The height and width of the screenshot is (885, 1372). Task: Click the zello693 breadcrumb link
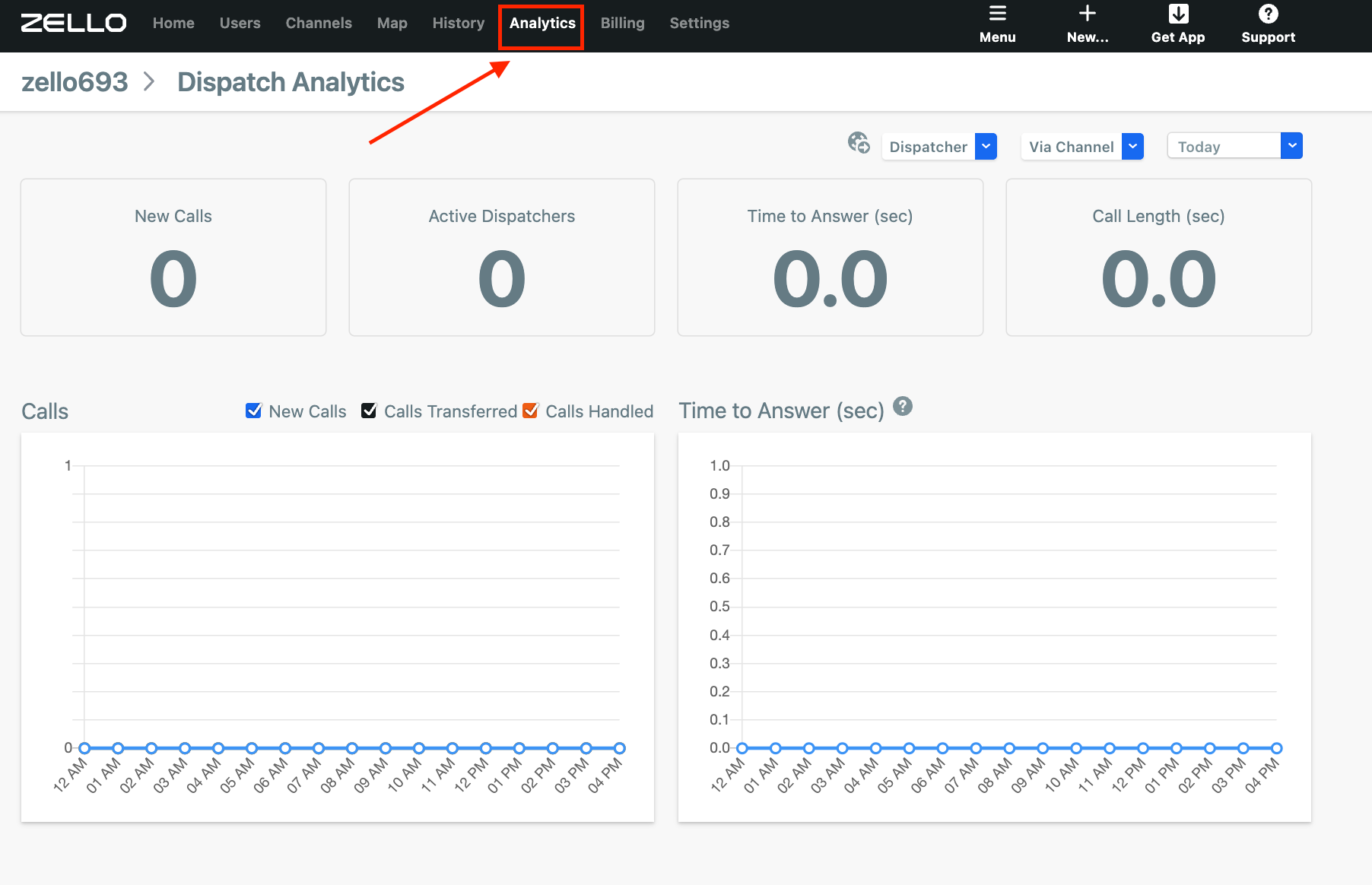pos(75,81)
